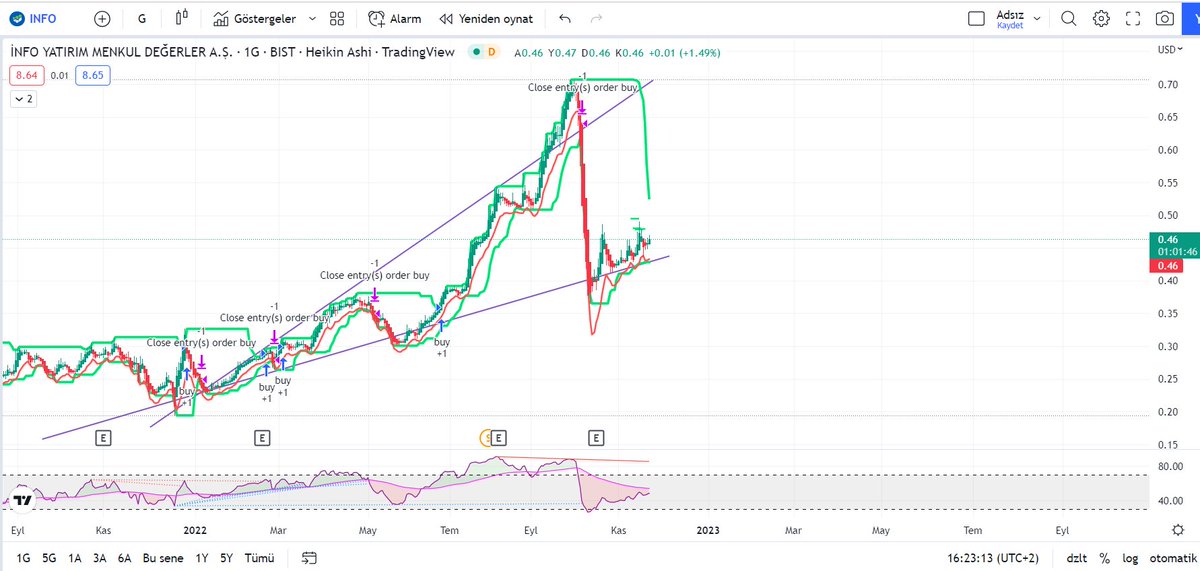The image size is (1200, 571).
Task: Click topmost Close entry(s) order buy label
Action: (x=583, y=88)
